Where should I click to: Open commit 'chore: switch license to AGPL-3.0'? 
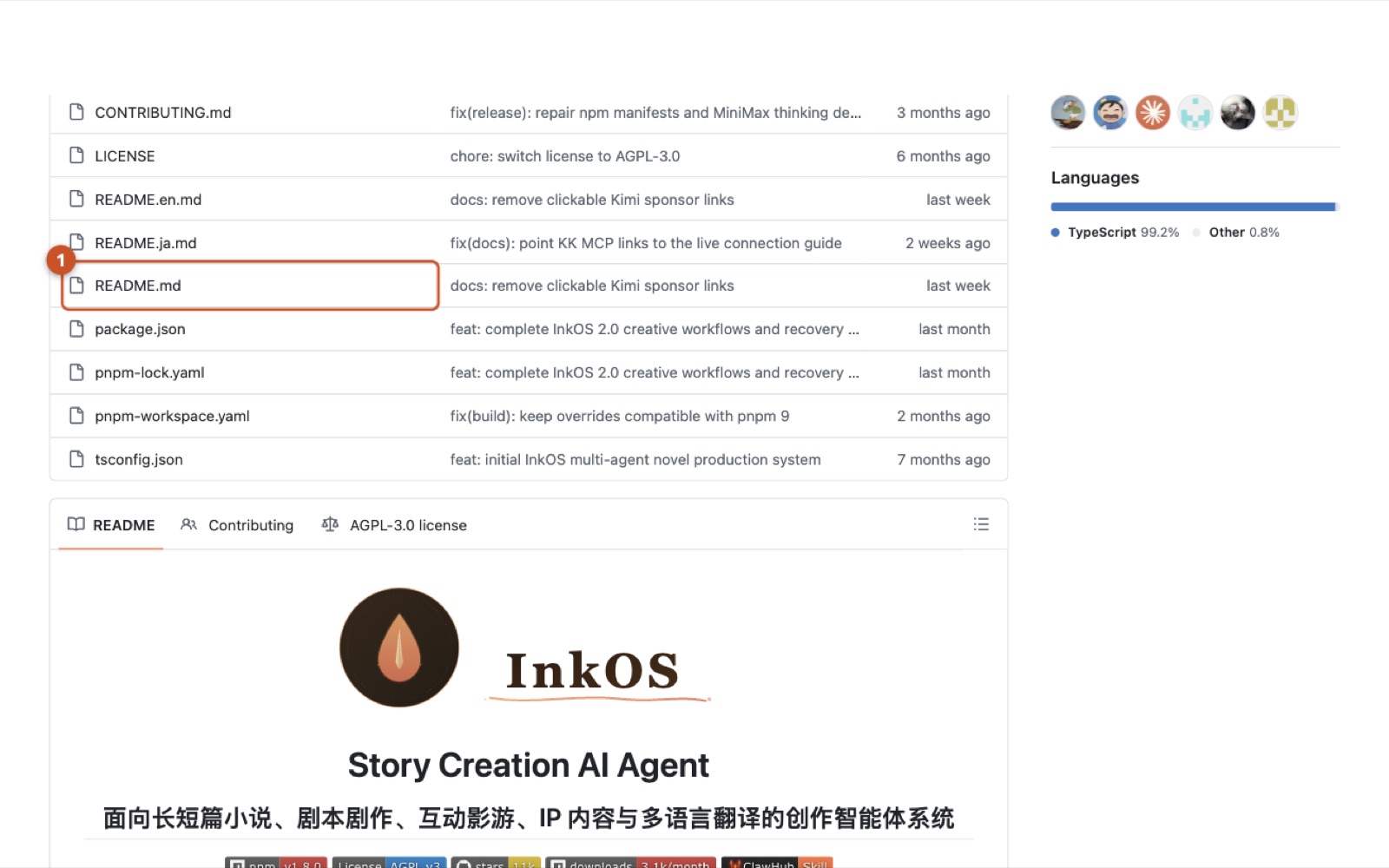[565, 156]
